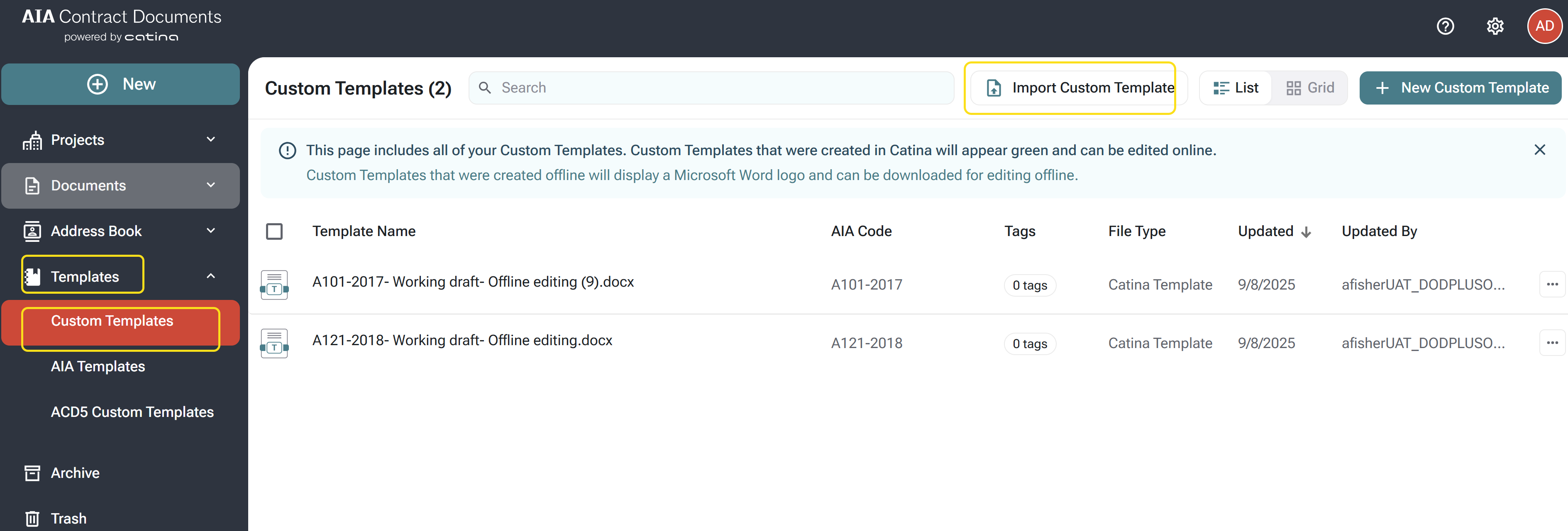This screenshot has height=531, width=1568.
Task: Open Trash from the sidebar
Action: click(x=68, y=518)
